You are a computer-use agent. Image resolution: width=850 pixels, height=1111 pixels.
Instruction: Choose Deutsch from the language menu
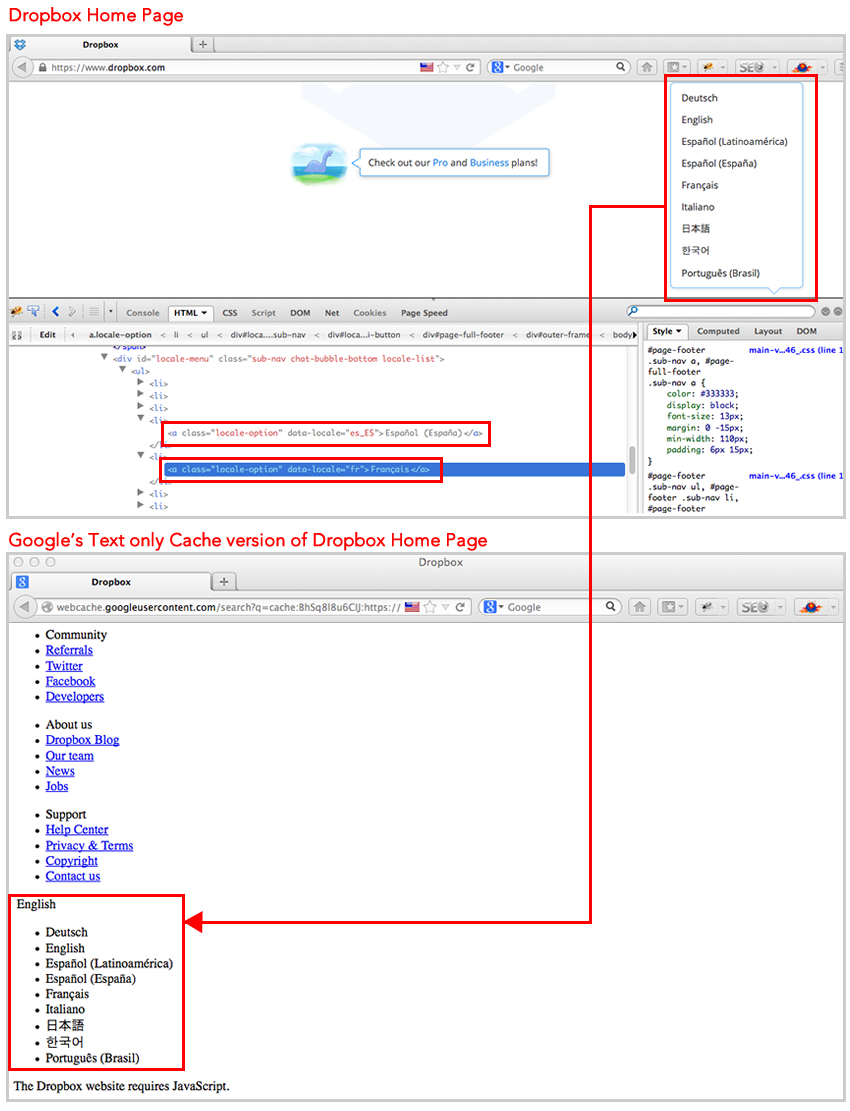point(699,98)
